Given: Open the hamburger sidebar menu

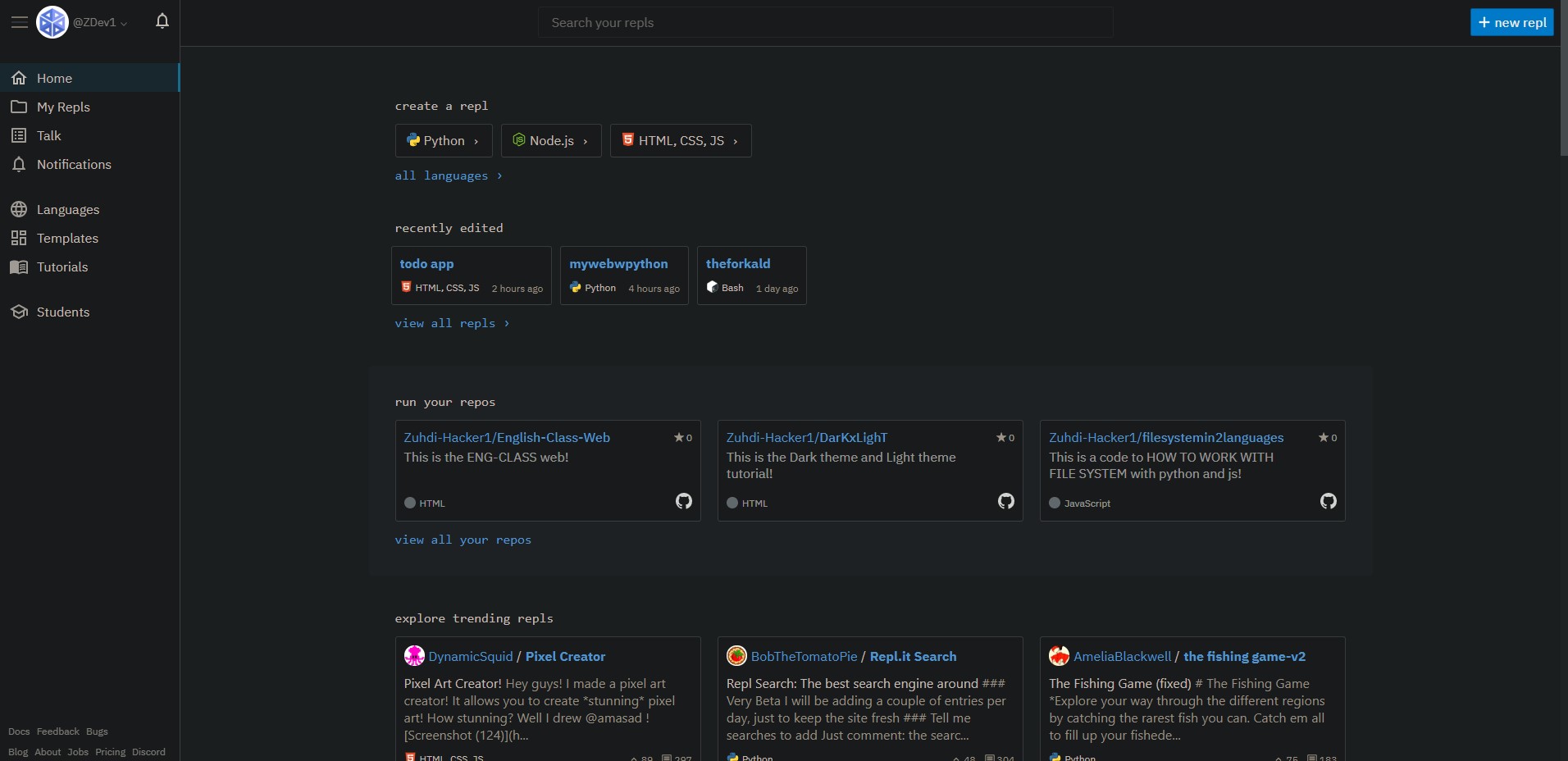Looking at the screenshot, I should point(19,23).
